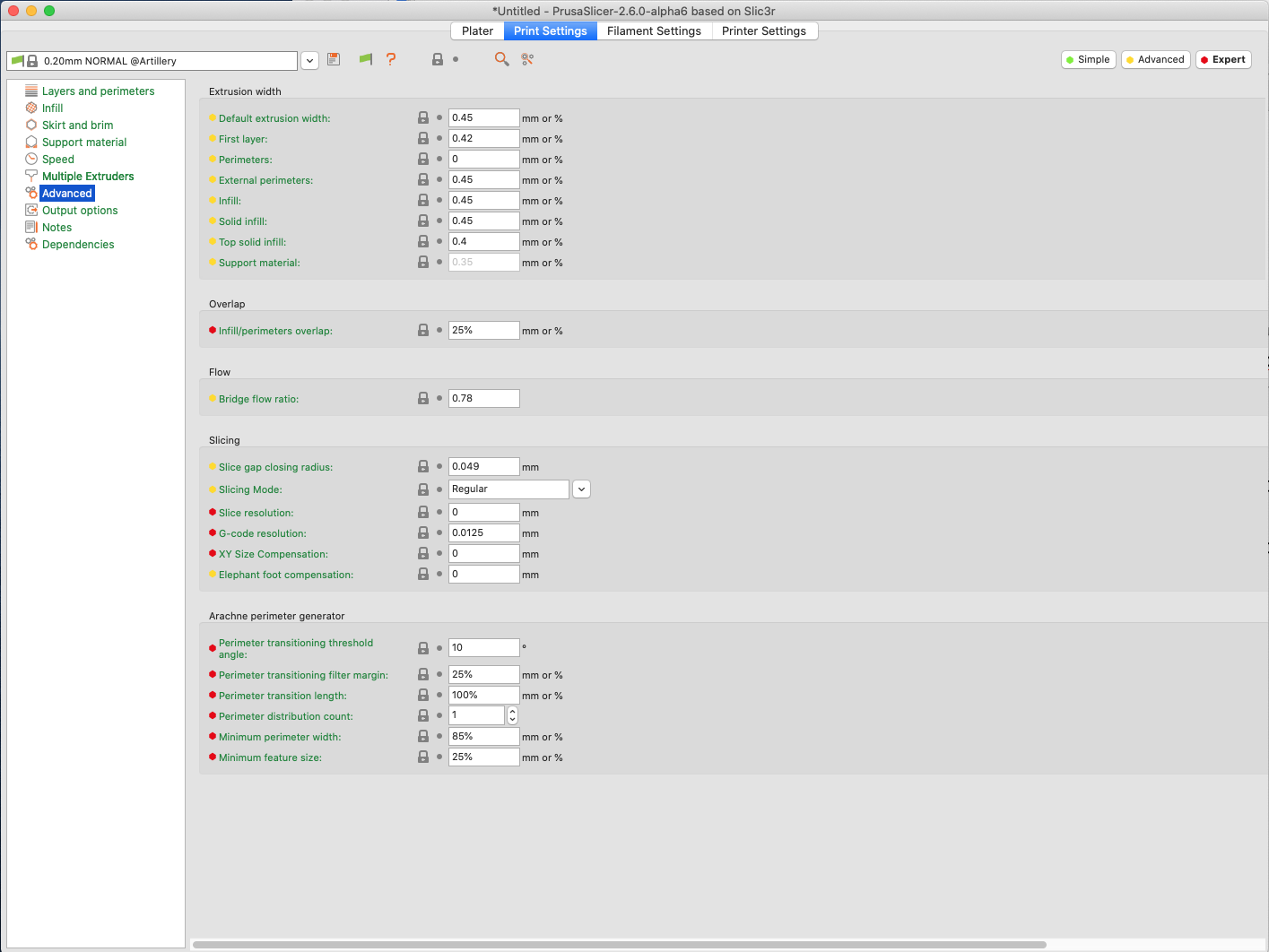The width and height of the screenshot is (1269, 952).
Task: Toggle the lock next to Default extrusion width
Action: [x=422, y=117]
